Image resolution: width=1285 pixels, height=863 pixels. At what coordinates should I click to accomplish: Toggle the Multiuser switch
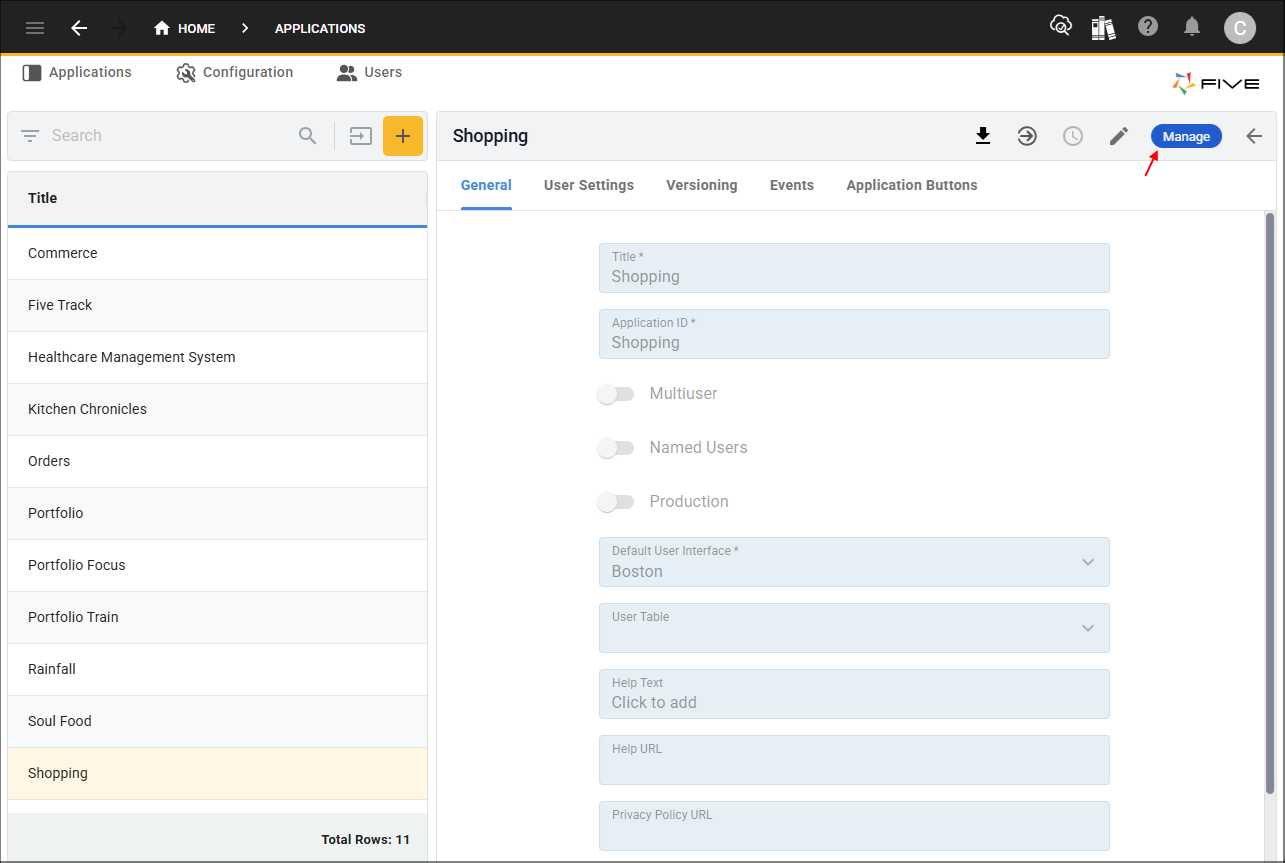tap(616, 394)
